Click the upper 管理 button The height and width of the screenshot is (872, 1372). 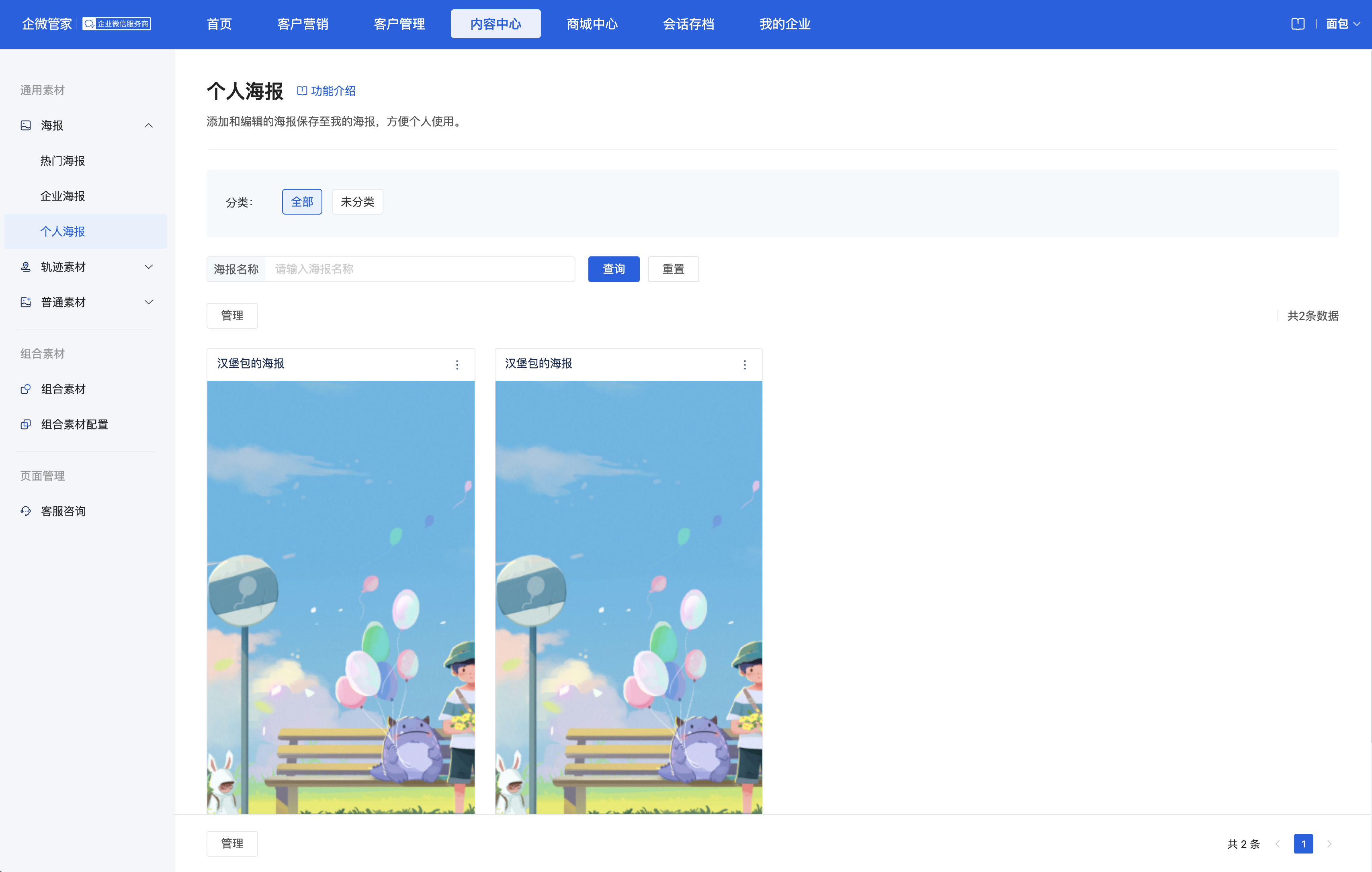coord(232,315)
